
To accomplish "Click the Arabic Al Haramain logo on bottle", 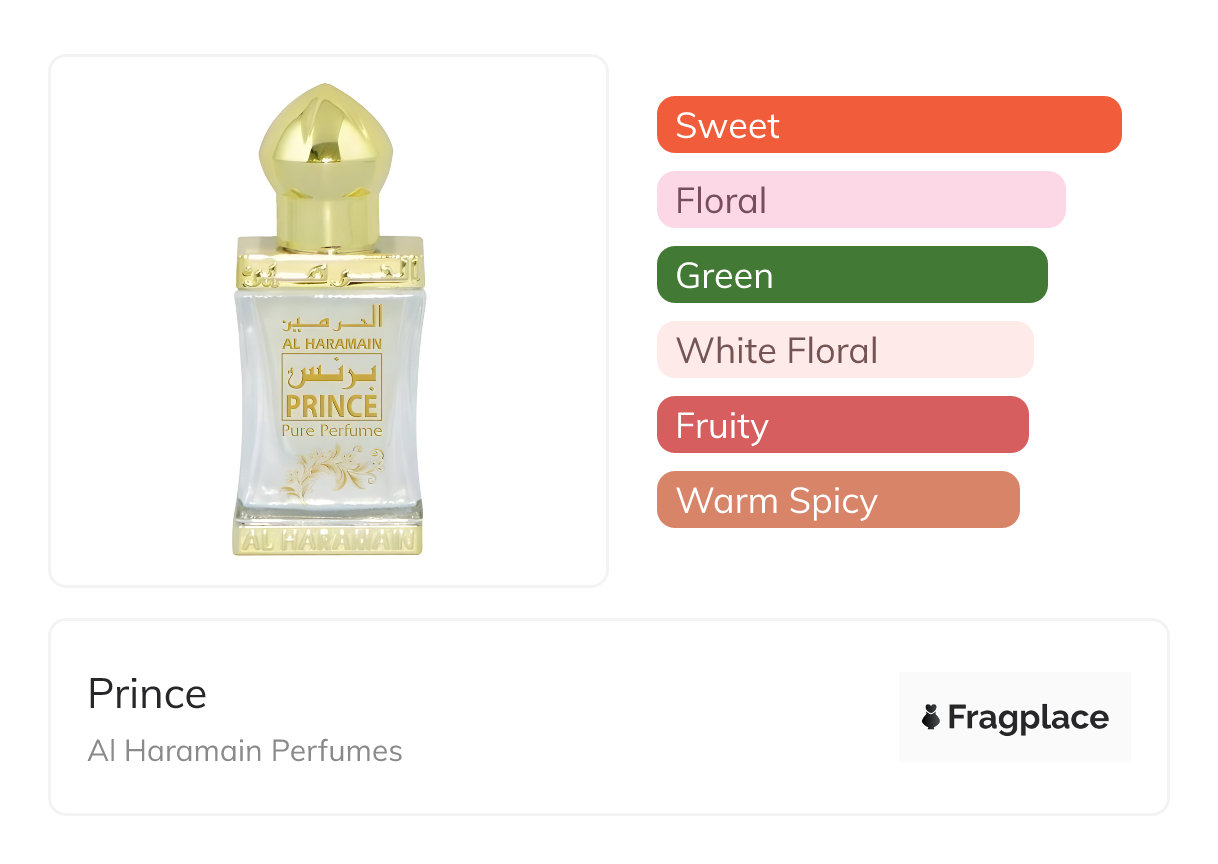I will pyautogui.click(x=331, y=318).
